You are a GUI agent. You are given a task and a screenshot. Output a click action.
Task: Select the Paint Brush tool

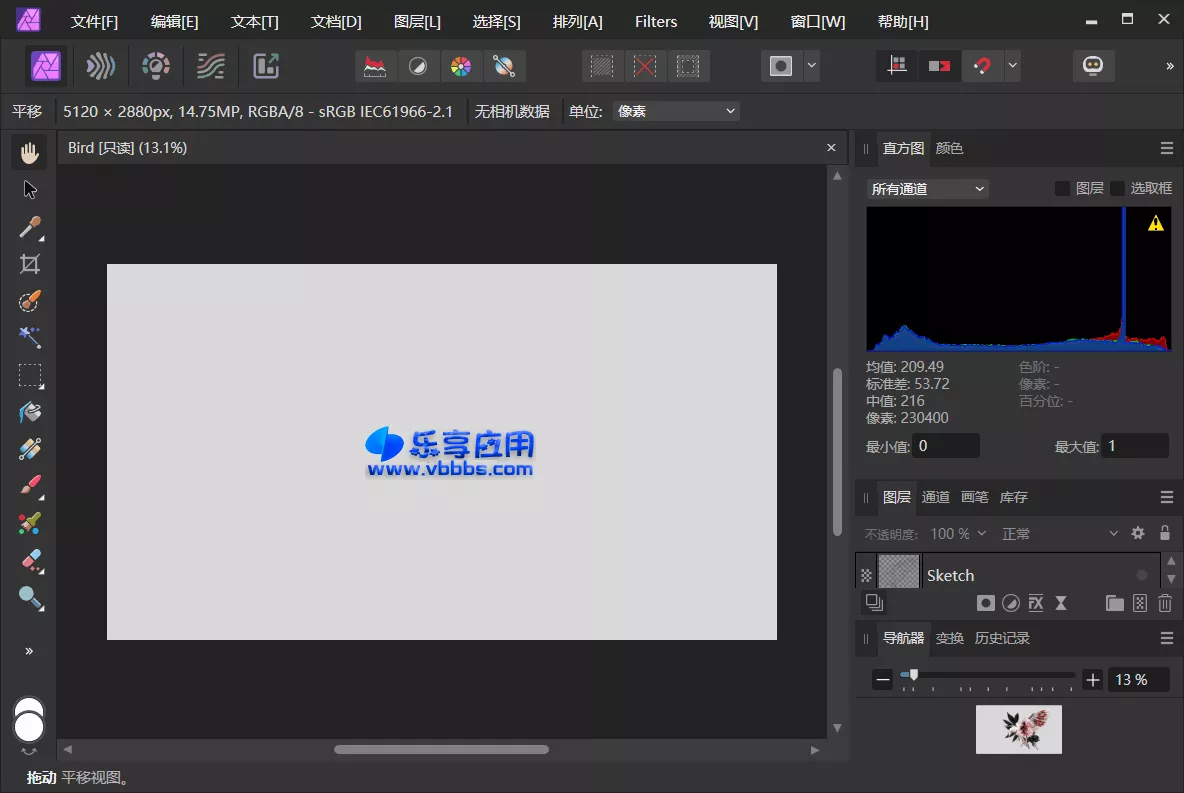29,485
